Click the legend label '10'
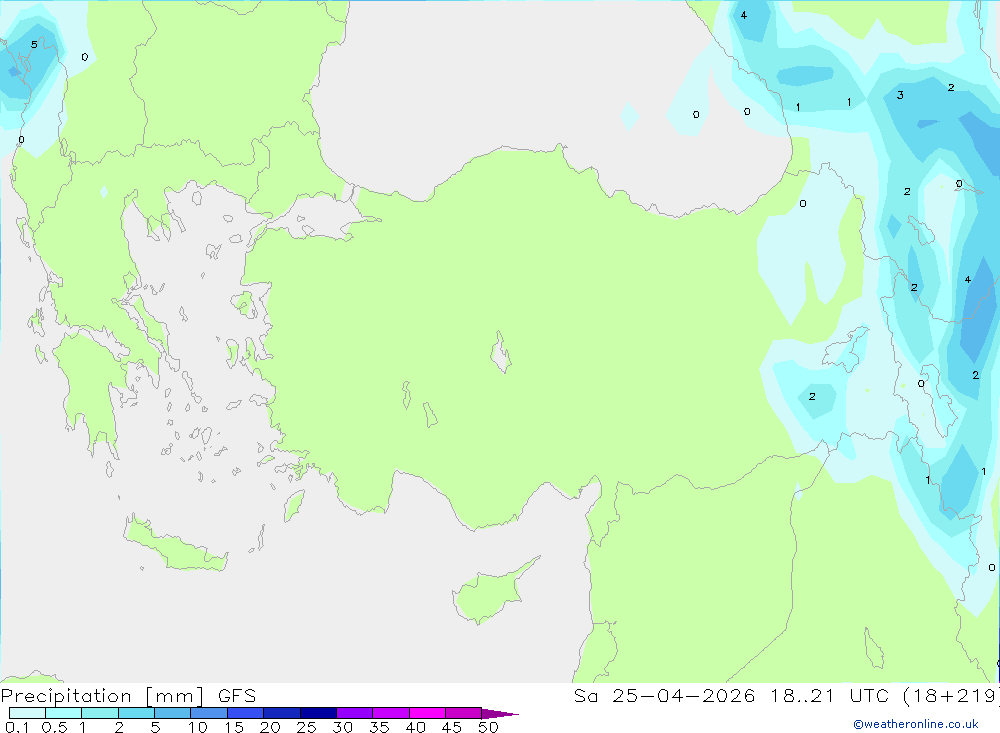The height and width of the screenshot is (733, 1000). [197, 727]
